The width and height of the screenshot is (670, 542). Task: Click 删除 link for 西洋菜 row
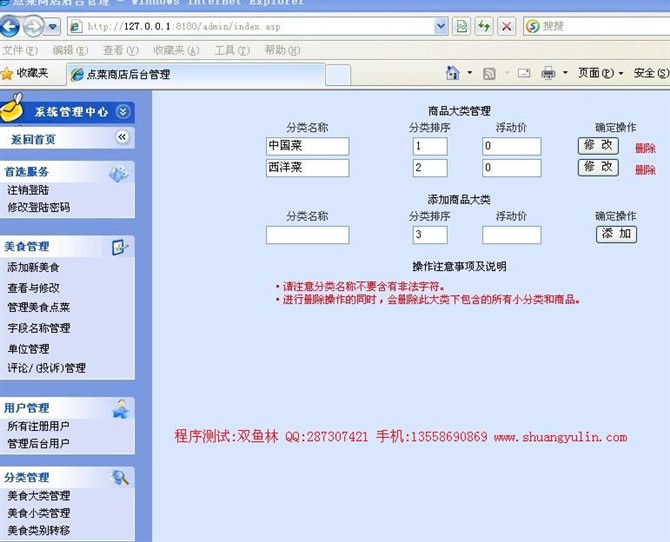[645, 170]
